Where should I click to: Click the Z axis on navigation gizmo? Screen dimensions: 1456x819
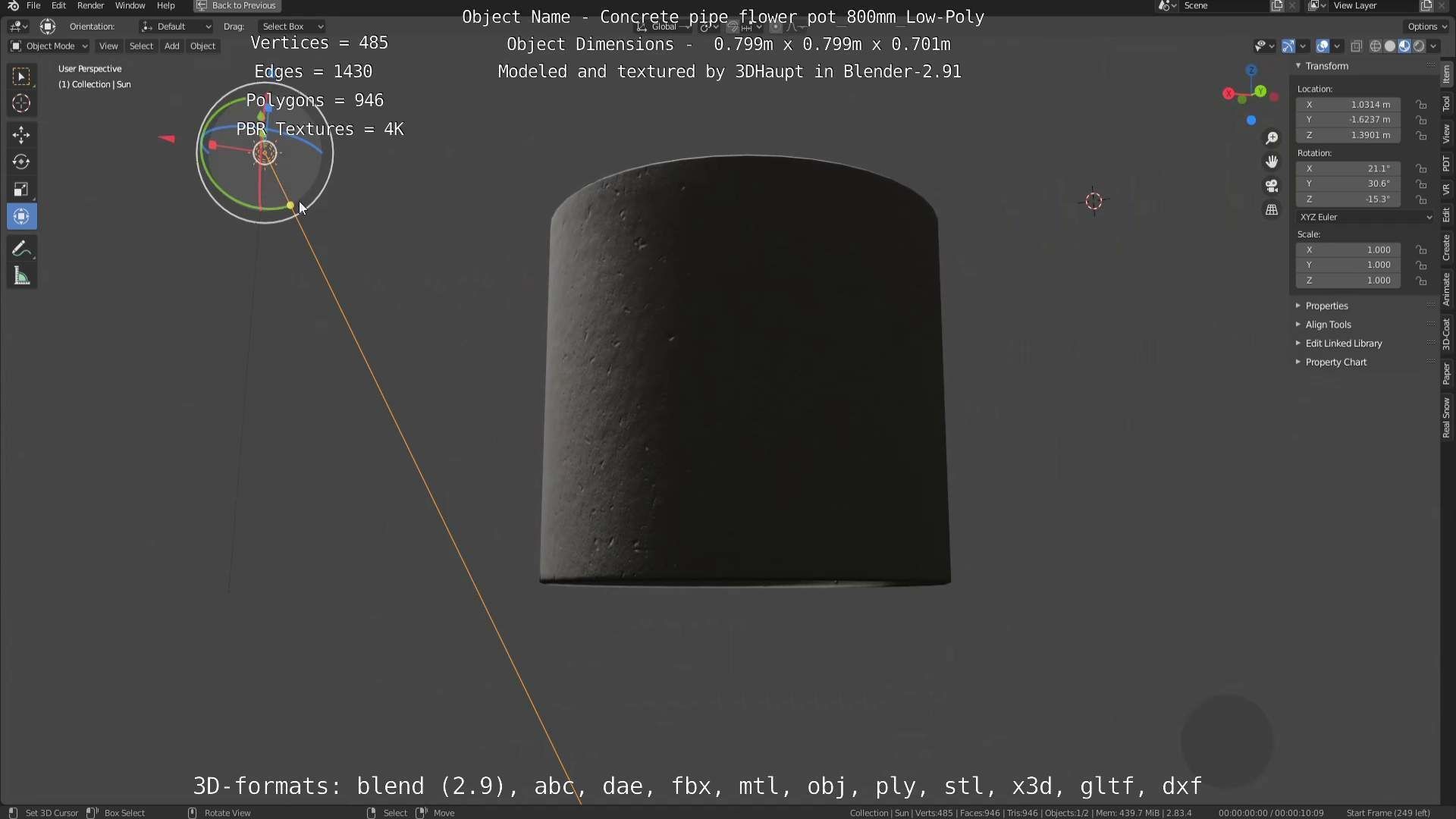pyautogui.click(x=1251, y=70)
